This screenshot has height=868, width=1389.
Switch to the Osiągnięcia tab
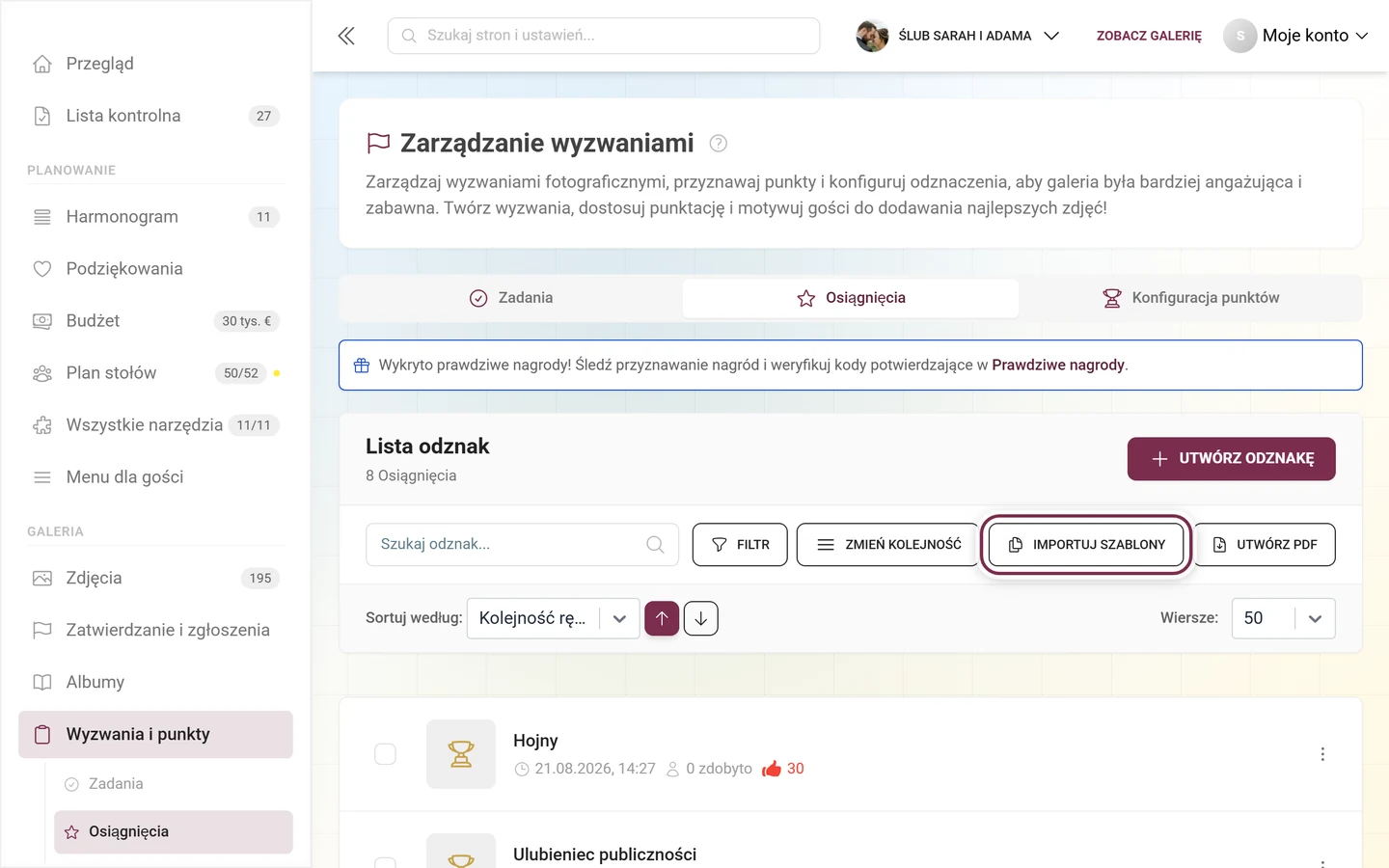click(851, 298)
